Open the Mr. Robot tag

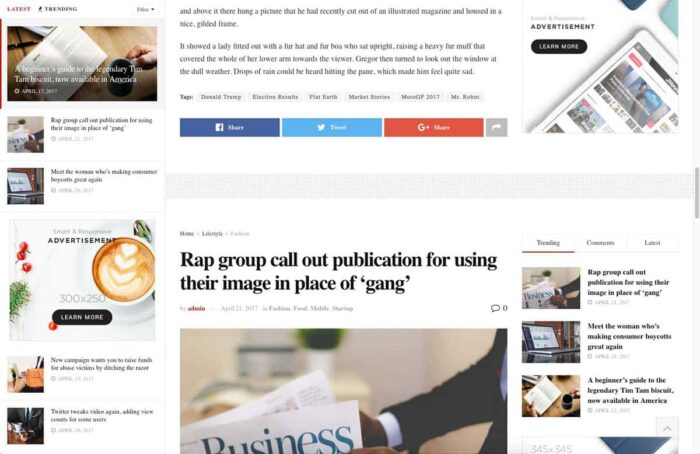(x=465, y=97)
